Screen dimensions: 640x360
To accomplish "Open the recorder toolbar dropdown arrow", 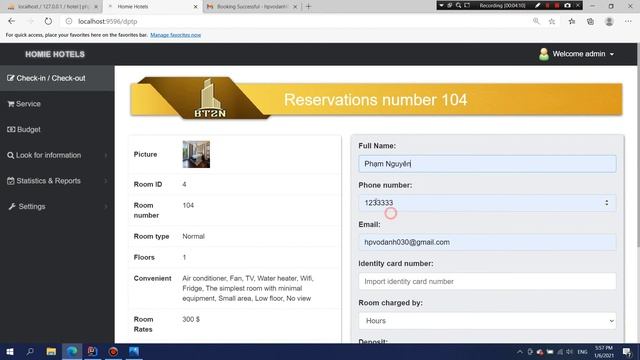I will pos(441,5).
